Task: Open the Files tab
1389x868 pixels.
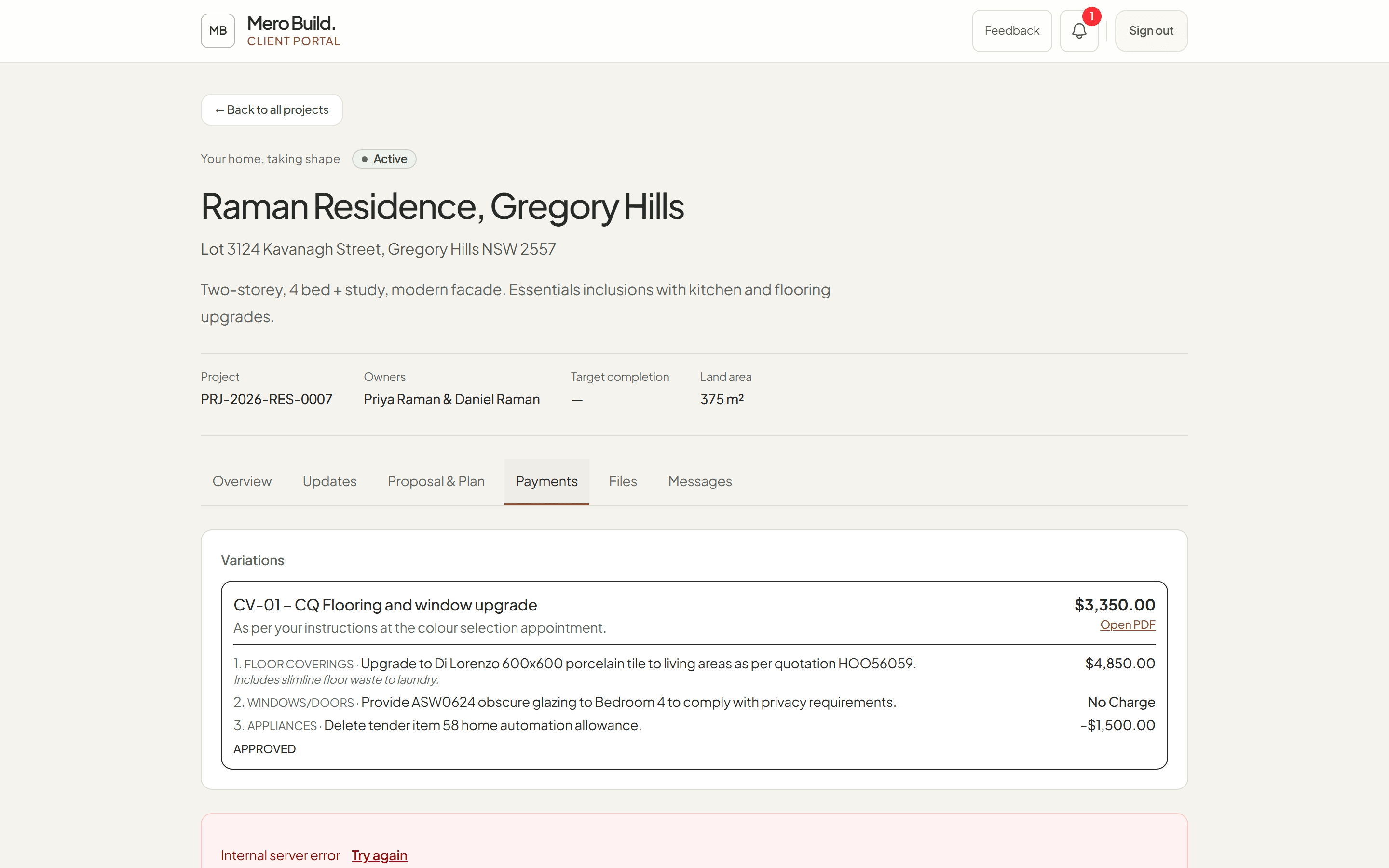Action: coord(623,481)
